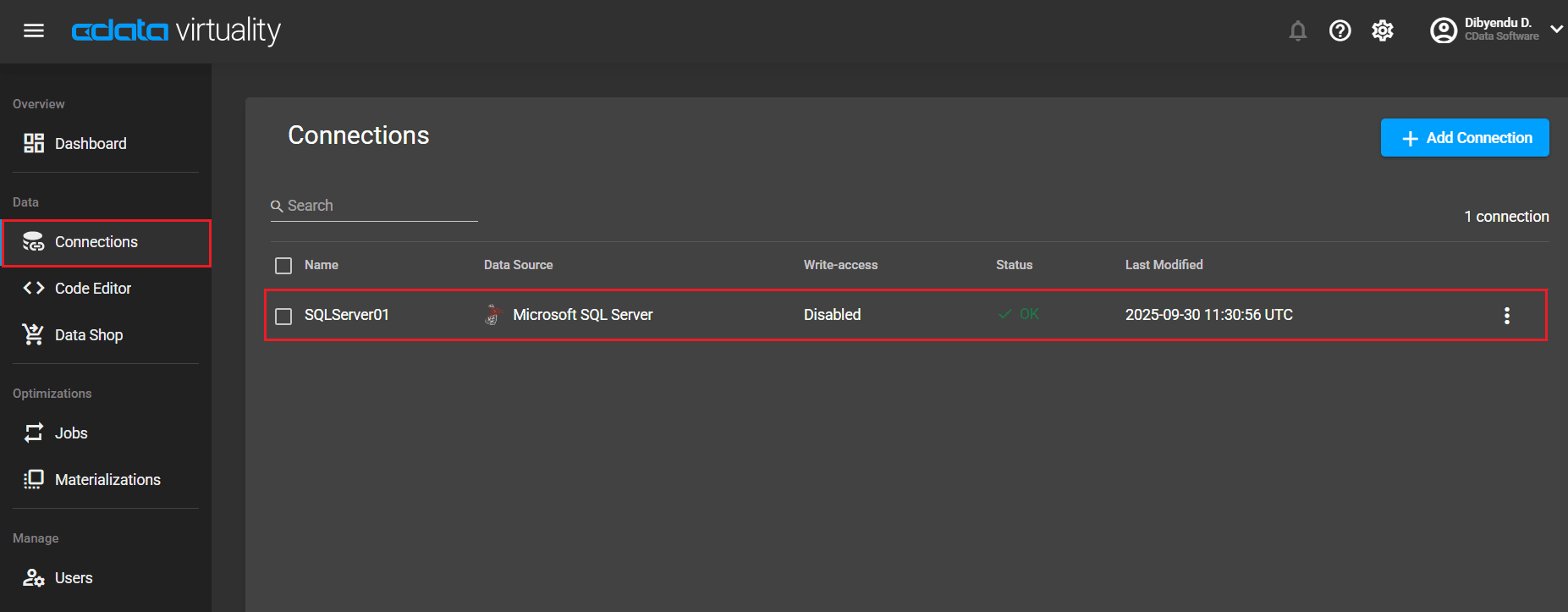Image resolution: width=1568 pixels, height=612 pixels.
Task: Open the settings gear icon
Action: (x=1382, y=31)
